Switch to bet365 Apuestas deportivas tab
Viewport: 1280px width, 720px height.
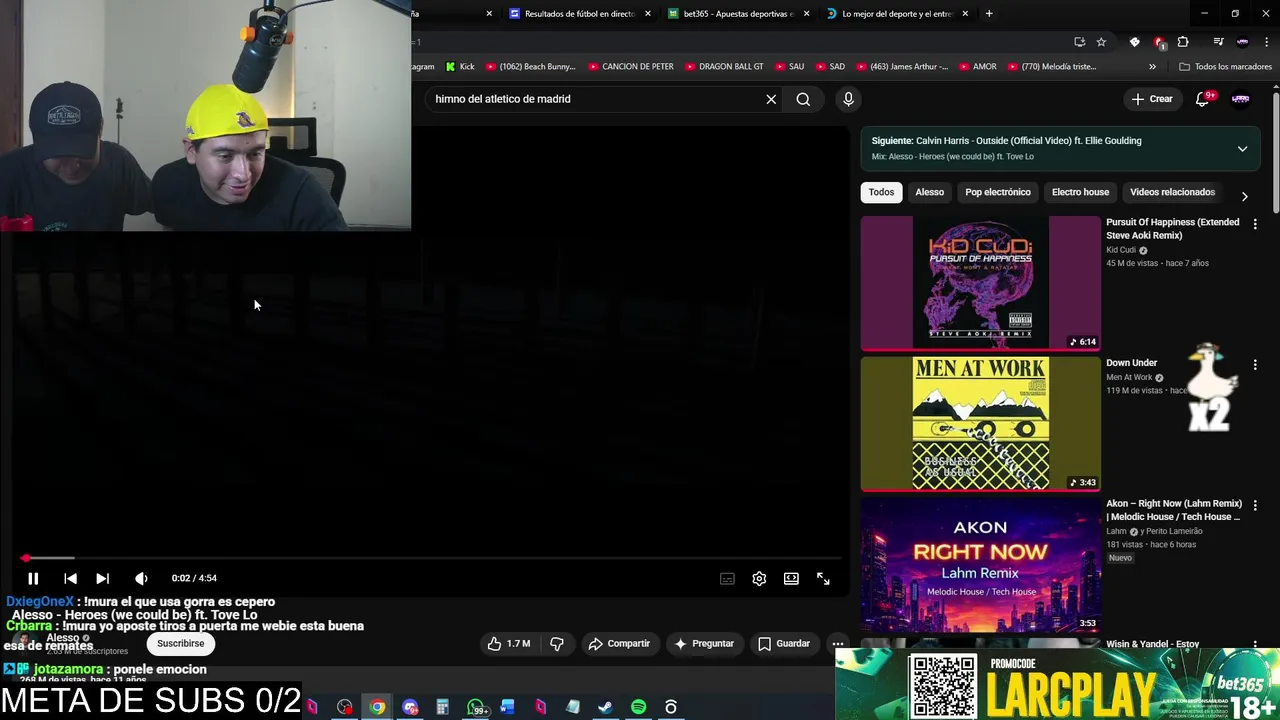click(x=738, y=14)
